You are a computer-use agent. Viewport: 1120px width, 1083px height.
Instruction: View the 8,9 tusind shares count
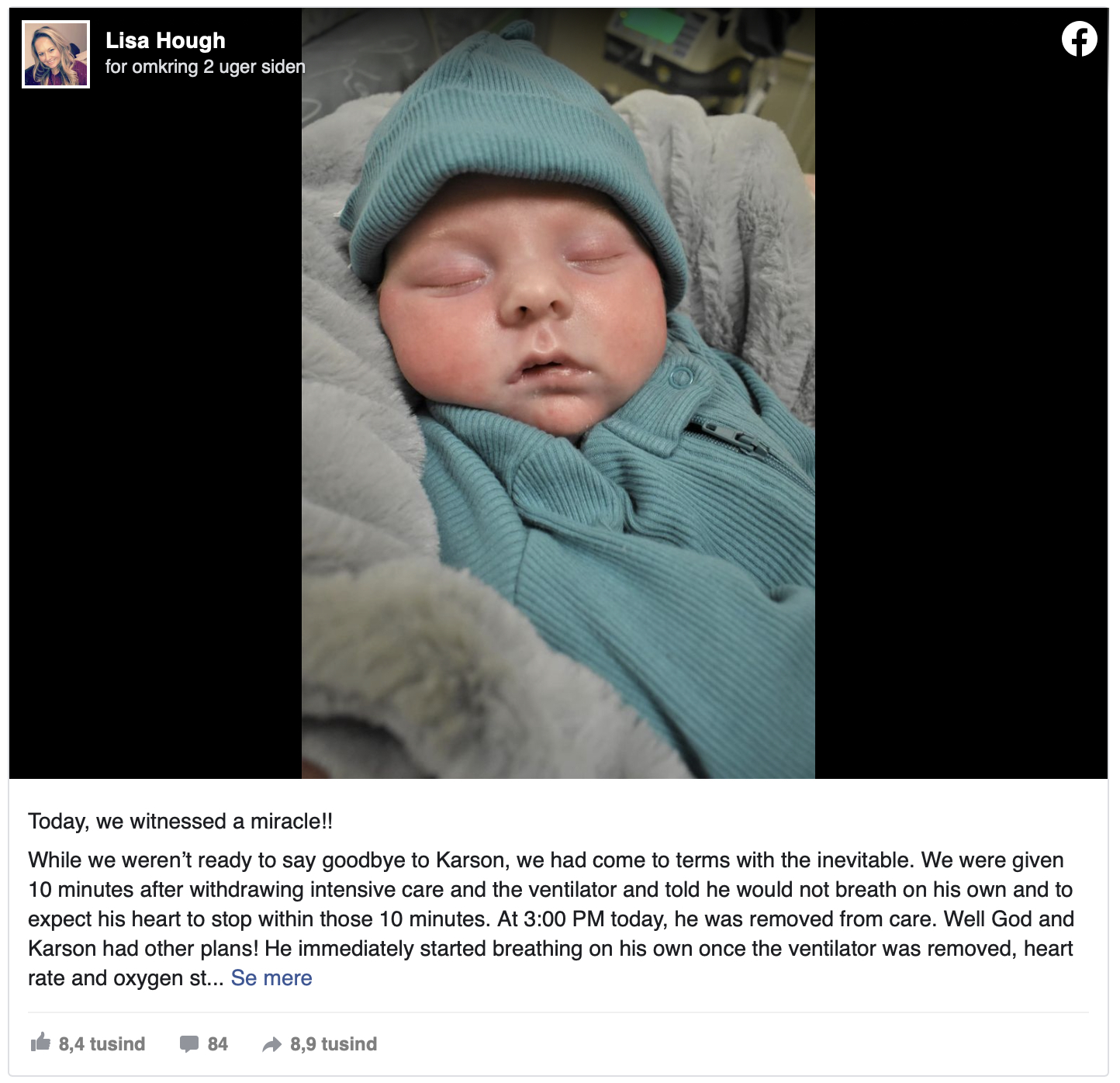coord(334,1044)
